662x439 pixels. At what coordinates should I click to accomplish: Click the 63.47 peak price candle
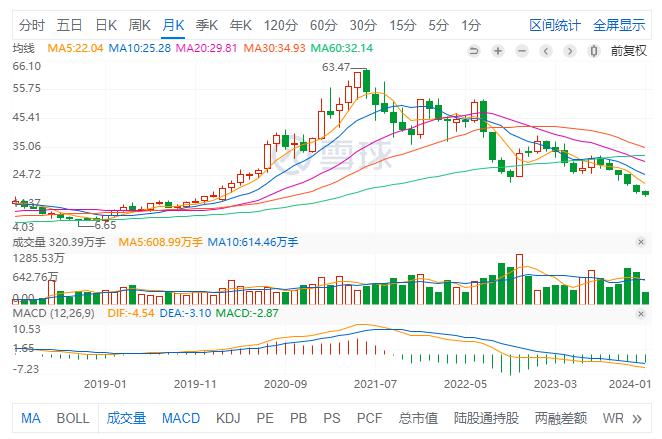(x=367, y=81)
